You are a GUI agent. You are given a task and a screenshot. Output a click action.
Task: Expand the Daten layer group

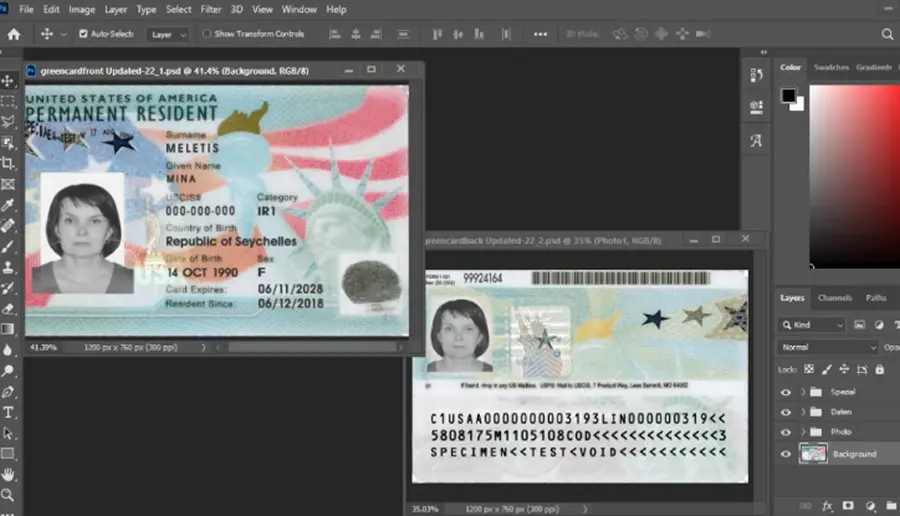coord(803,412)
